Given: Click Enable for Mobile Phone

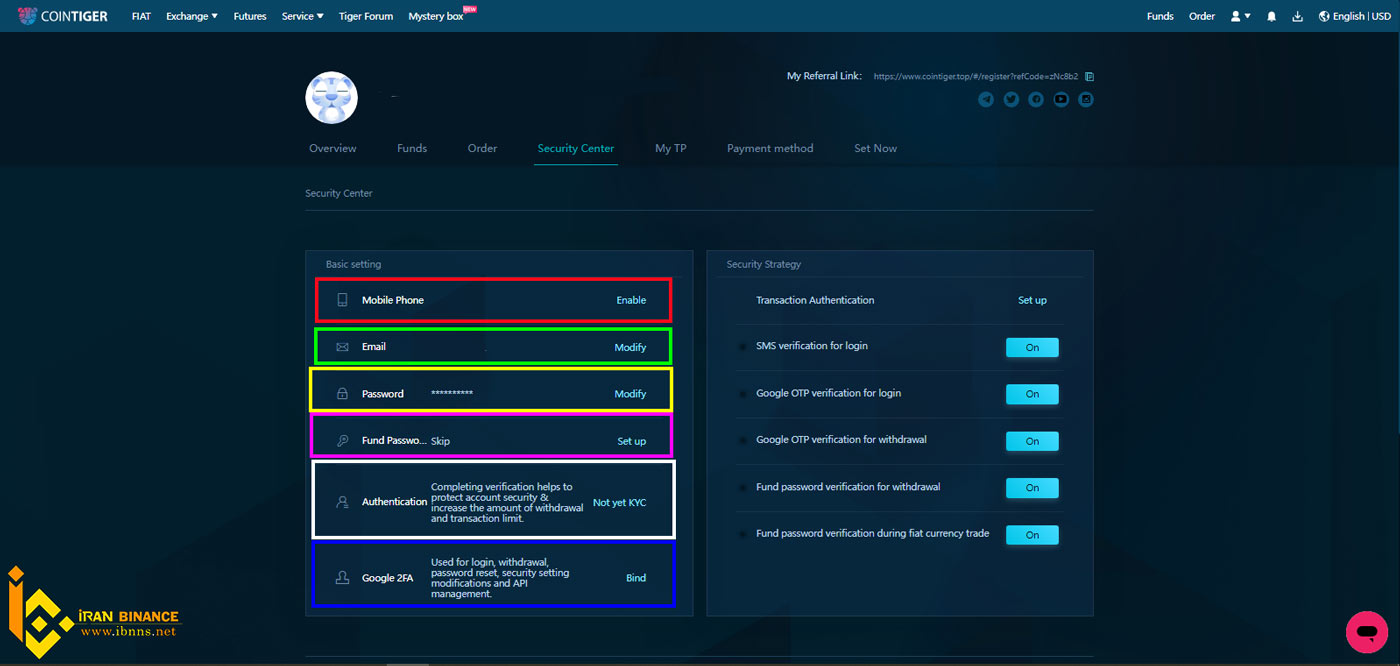Looking at the screenshot, I should 631,300.
